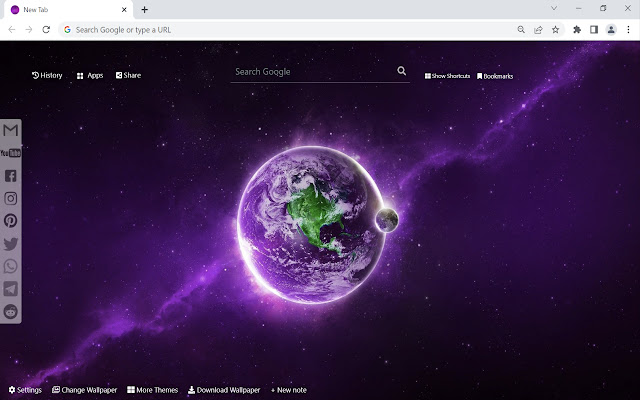
Task: Open Bookmarks list
Action: pyautogui.click(x=495, y=76)
